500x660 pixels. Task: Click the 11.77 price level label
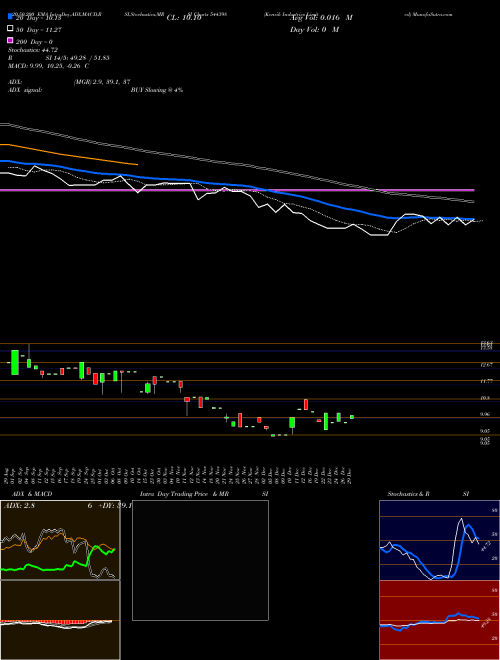coord(487,381)
